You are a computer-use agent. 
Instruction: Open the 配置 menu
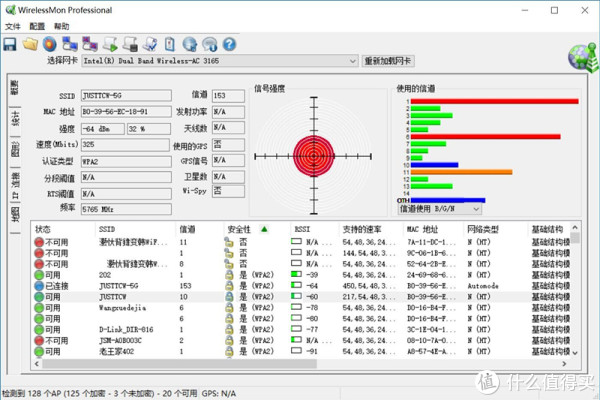(x=37, y=26)
